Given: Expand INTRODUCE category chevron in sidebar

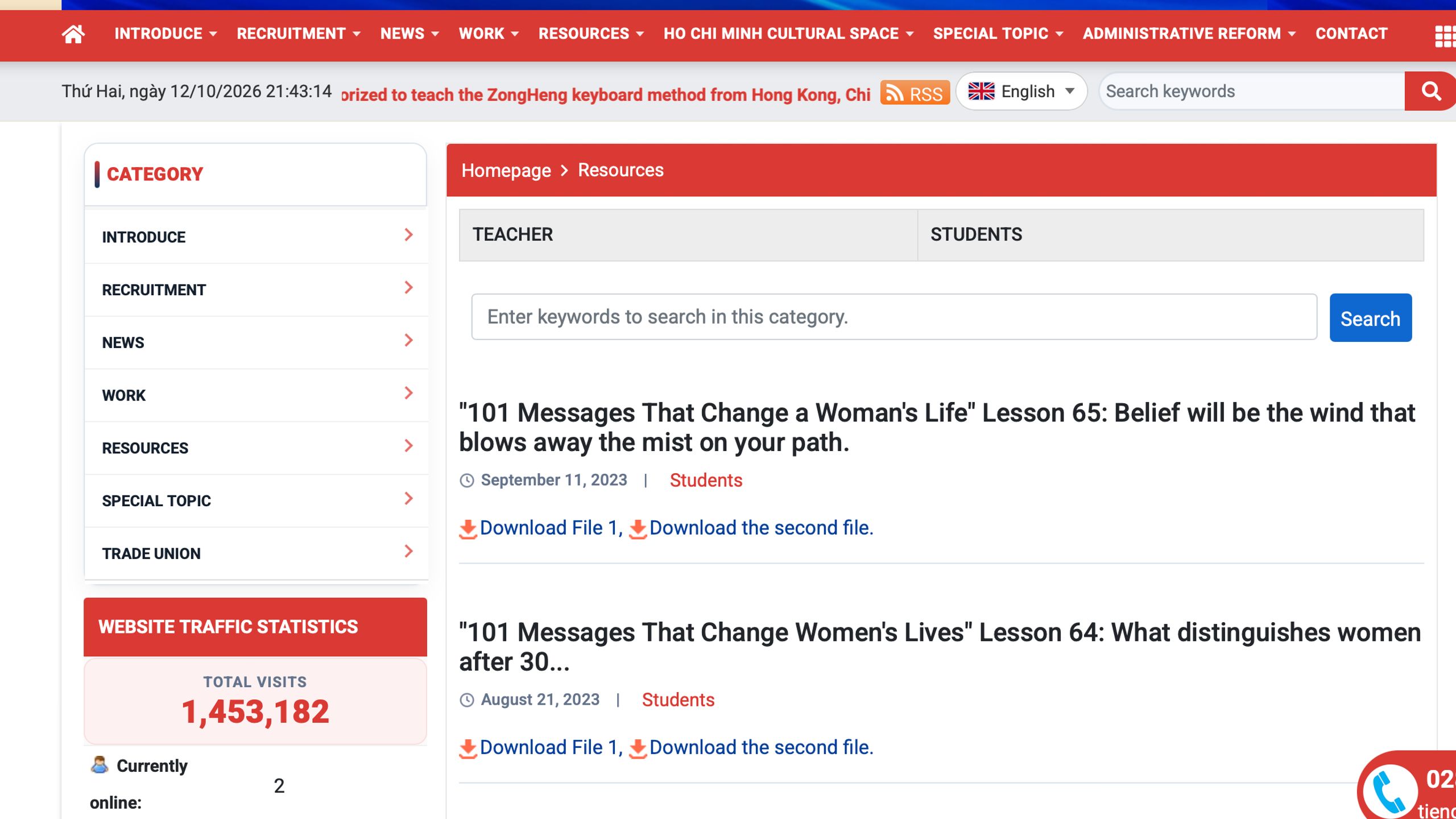Looking at the screenshot, I should (x=408, y=235).
